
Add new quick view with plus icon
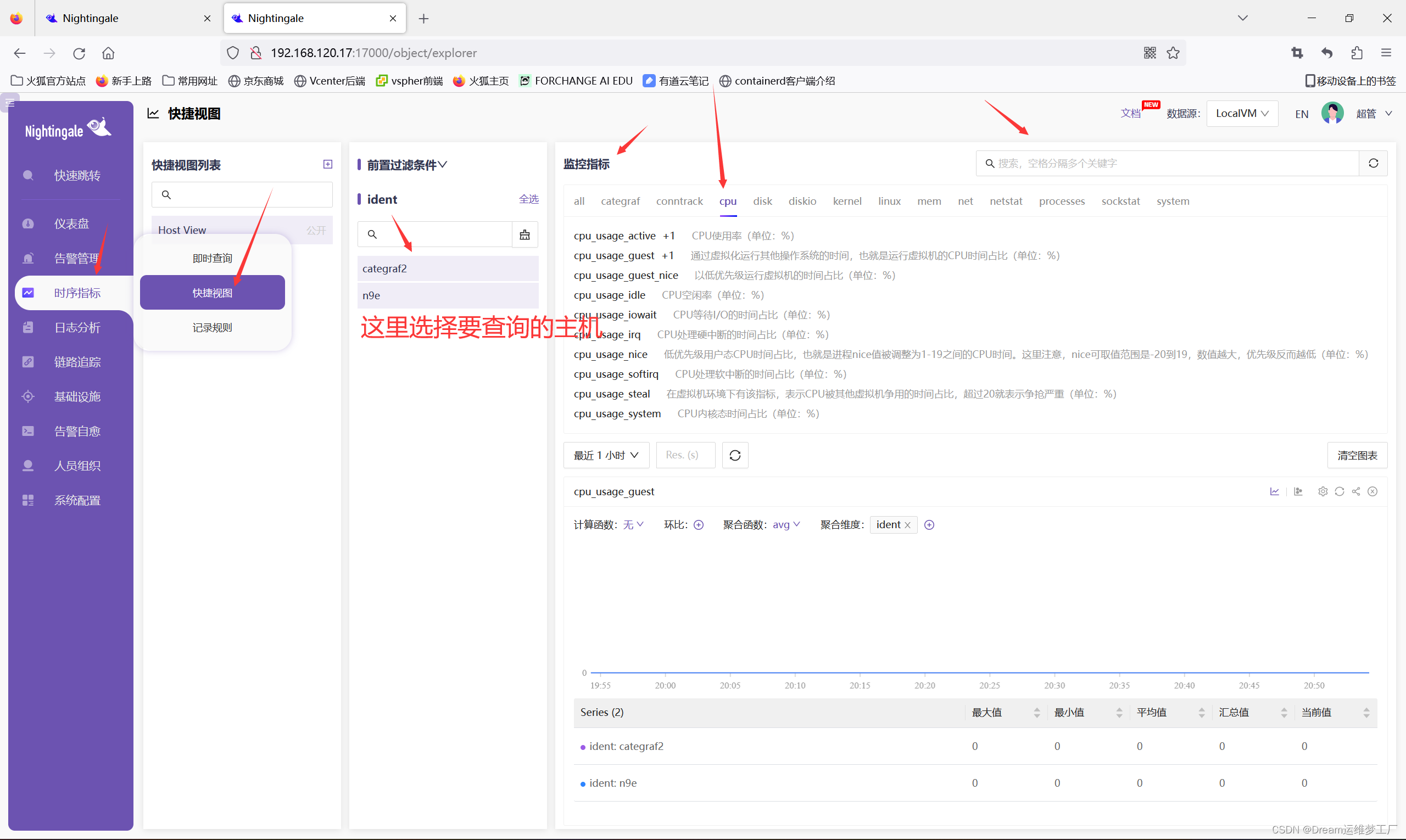(327, 164)
